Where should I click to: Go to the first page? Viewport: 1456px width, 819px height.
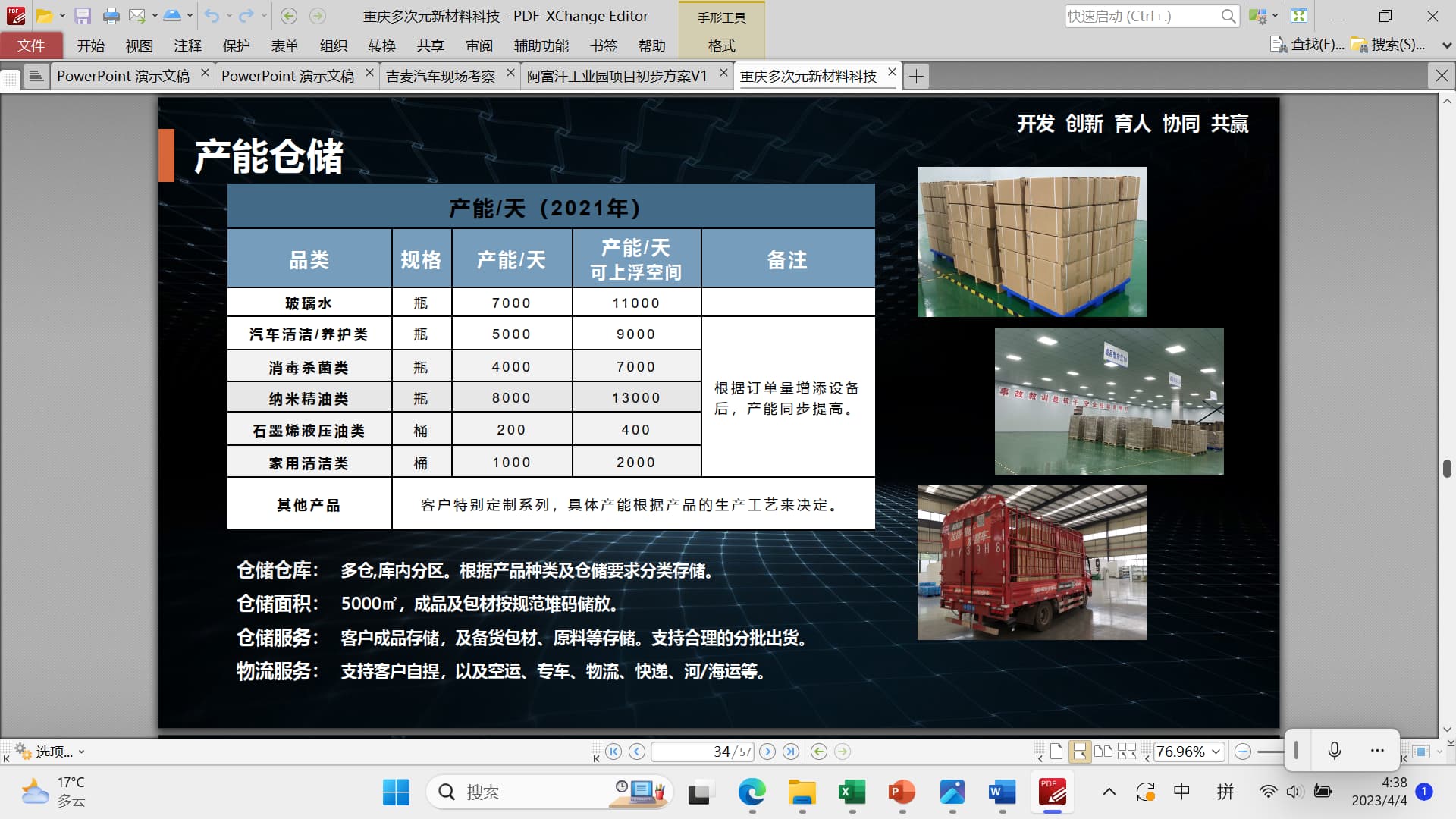613,752
